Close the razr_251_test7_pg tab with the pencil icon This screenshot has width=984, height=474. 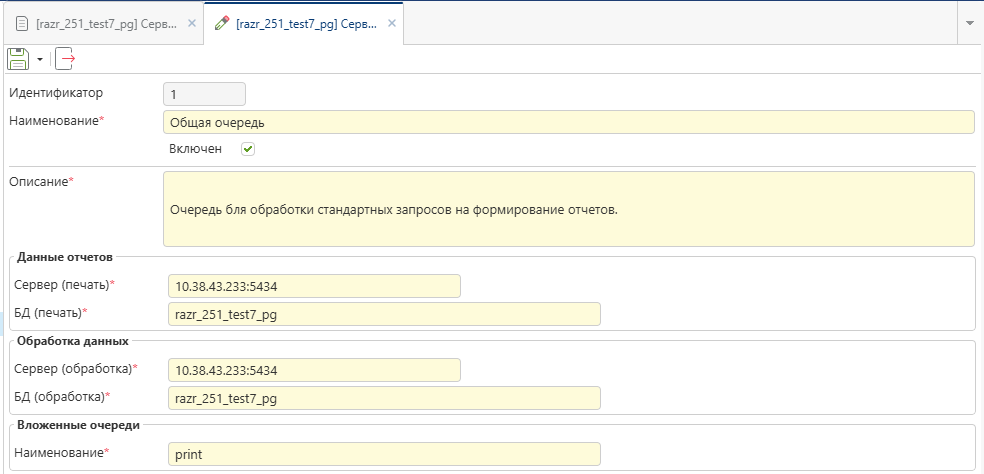tap(392, 24)
